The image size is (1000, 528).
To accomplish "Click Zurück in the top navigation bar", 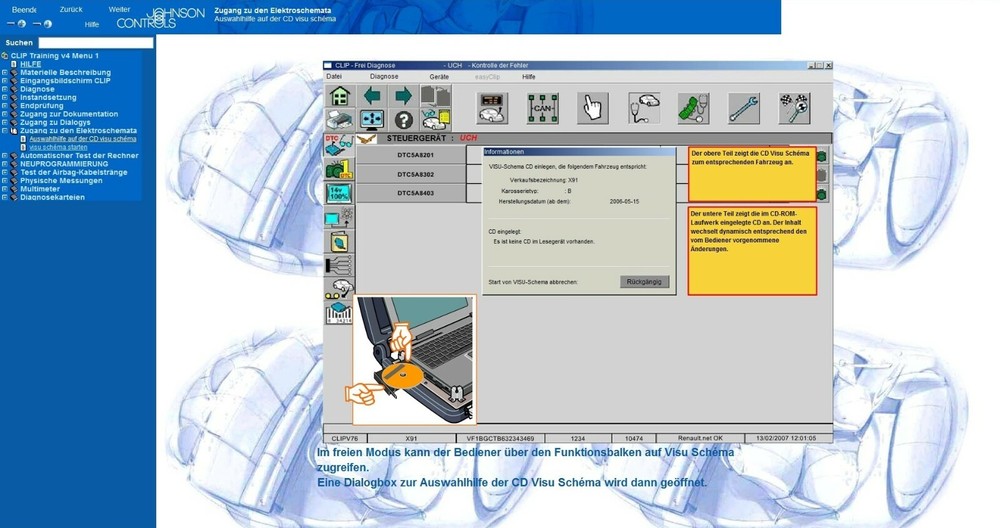I will click(x=71, y=10).
